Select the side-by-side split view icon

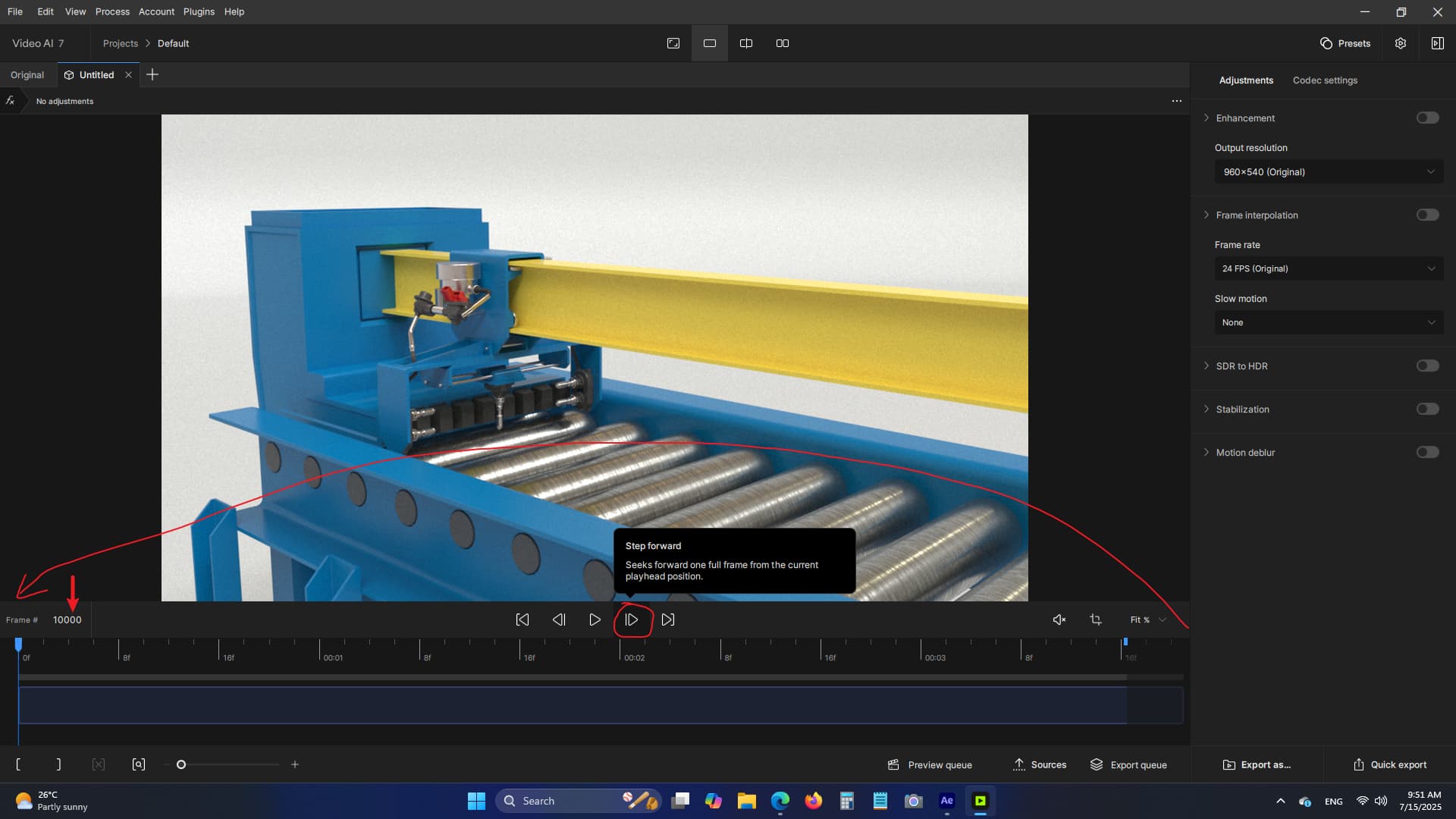pos(783,43)
